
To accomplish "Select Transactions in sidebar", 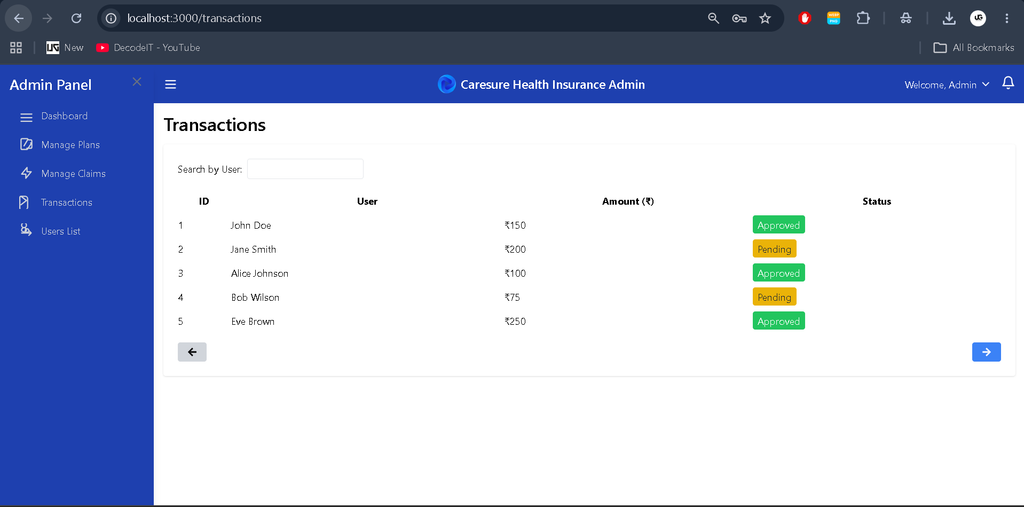I will tap(67, 203).
